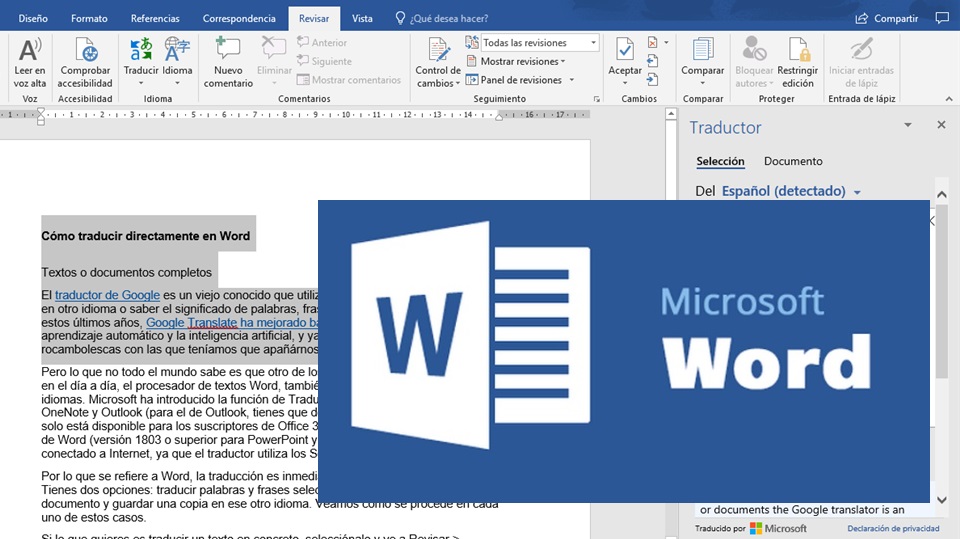Viewport: 960px width, 539px height.
Task: Open the Formato tab
Action: [x=89, y=18]
